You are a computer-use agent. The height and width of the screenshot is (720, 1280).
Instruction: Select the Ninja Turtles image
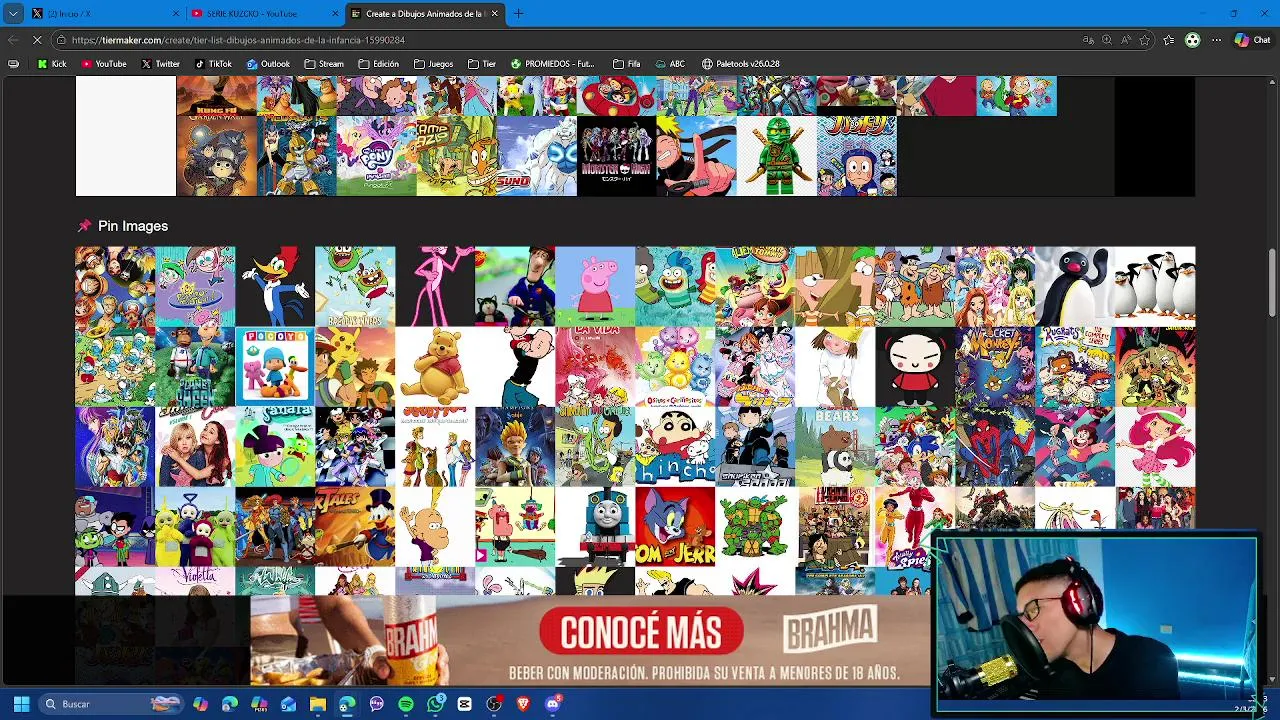pos(755,527)
